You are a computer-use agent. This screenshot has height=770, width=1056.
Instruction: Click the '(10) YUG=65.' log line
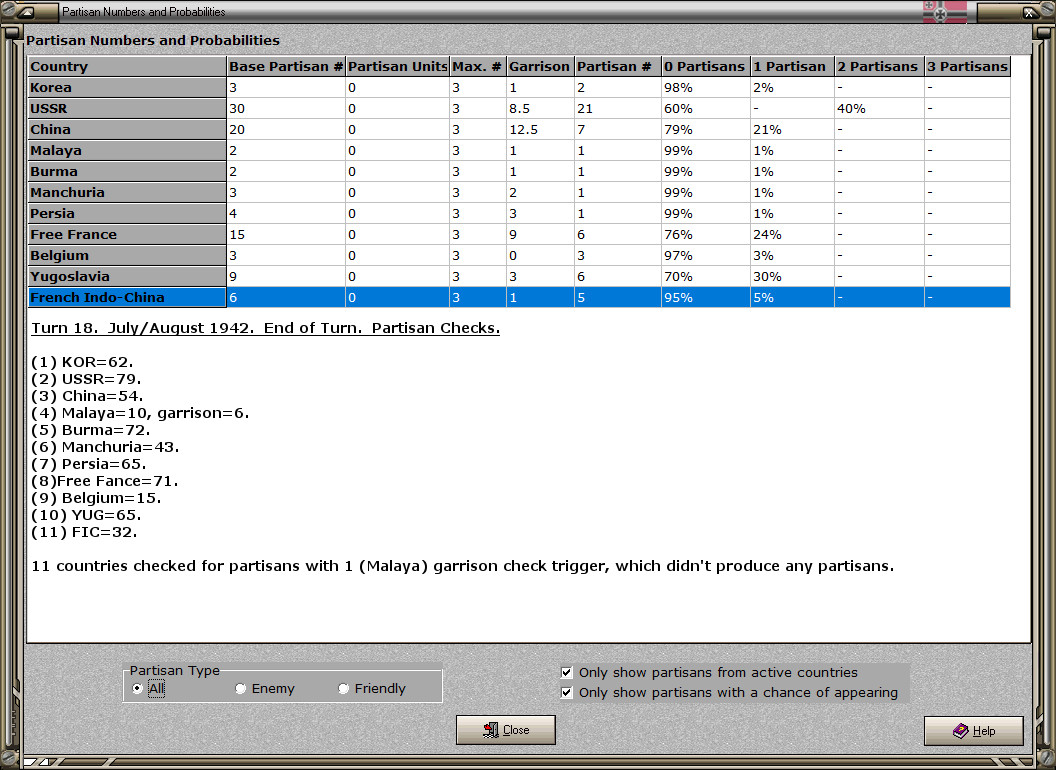pyautogui.click(x=86, y=515)
